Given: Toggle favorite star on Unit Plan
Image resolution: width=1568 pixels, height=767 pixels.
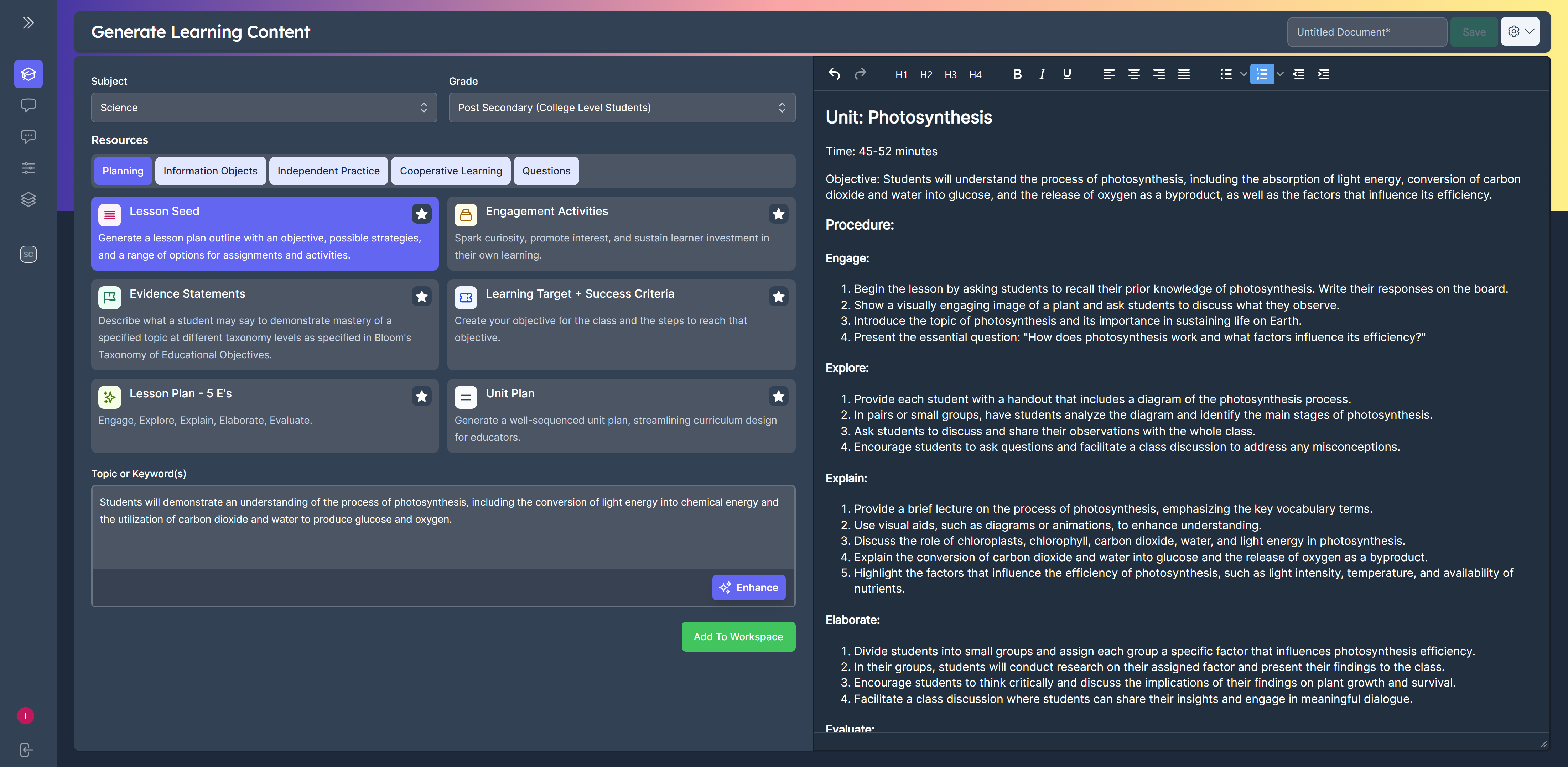Looking at the screenshot, I should pos(778,396).
